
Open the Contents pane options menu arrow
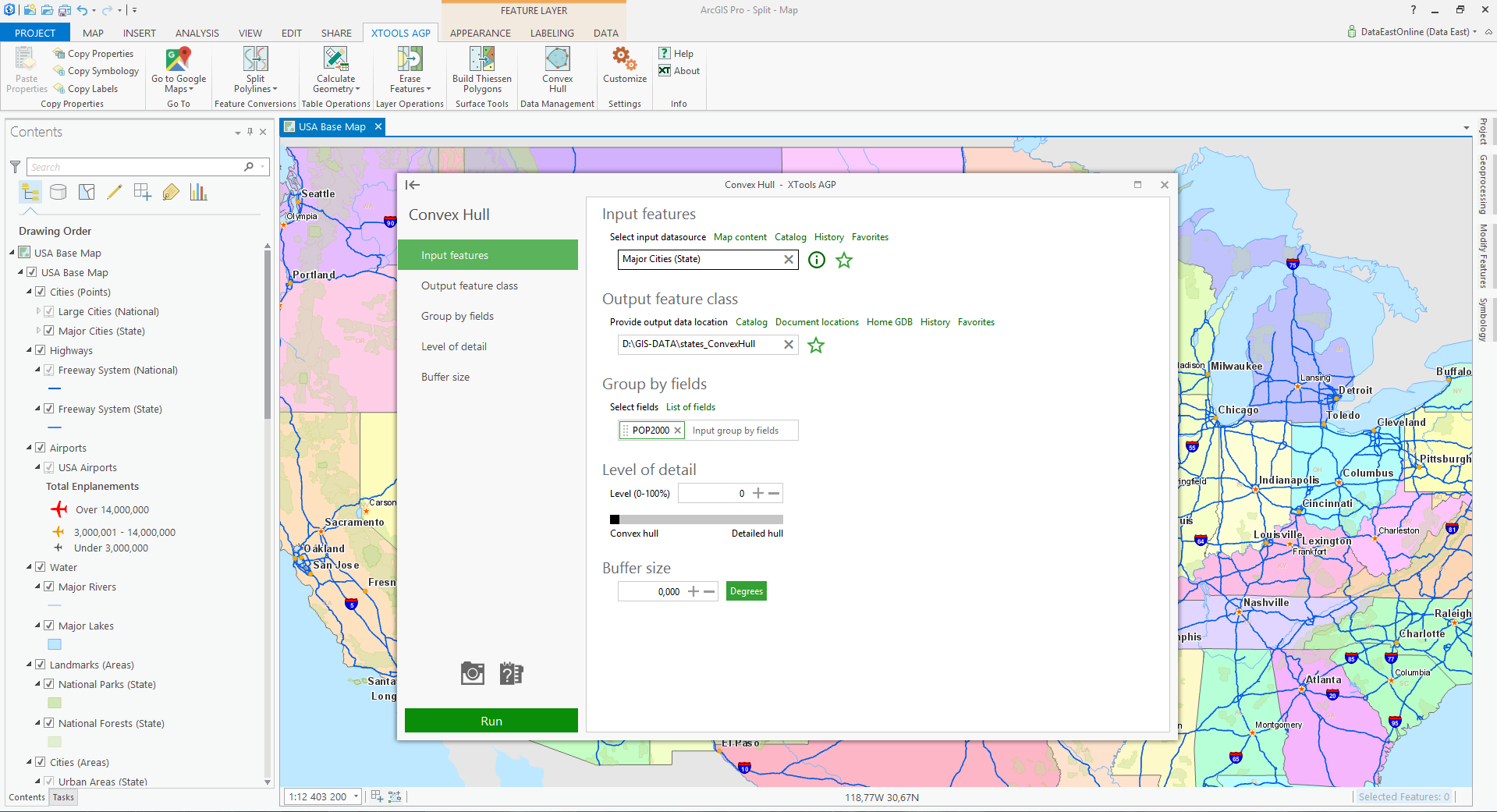(x=237, y=133)
